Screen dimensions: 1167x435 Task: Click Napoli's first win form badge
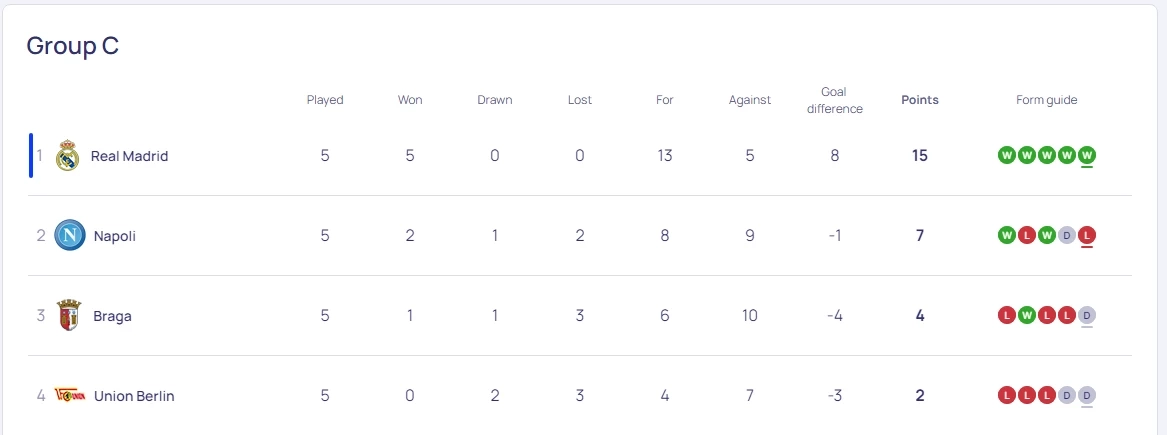pos(1007,235)
